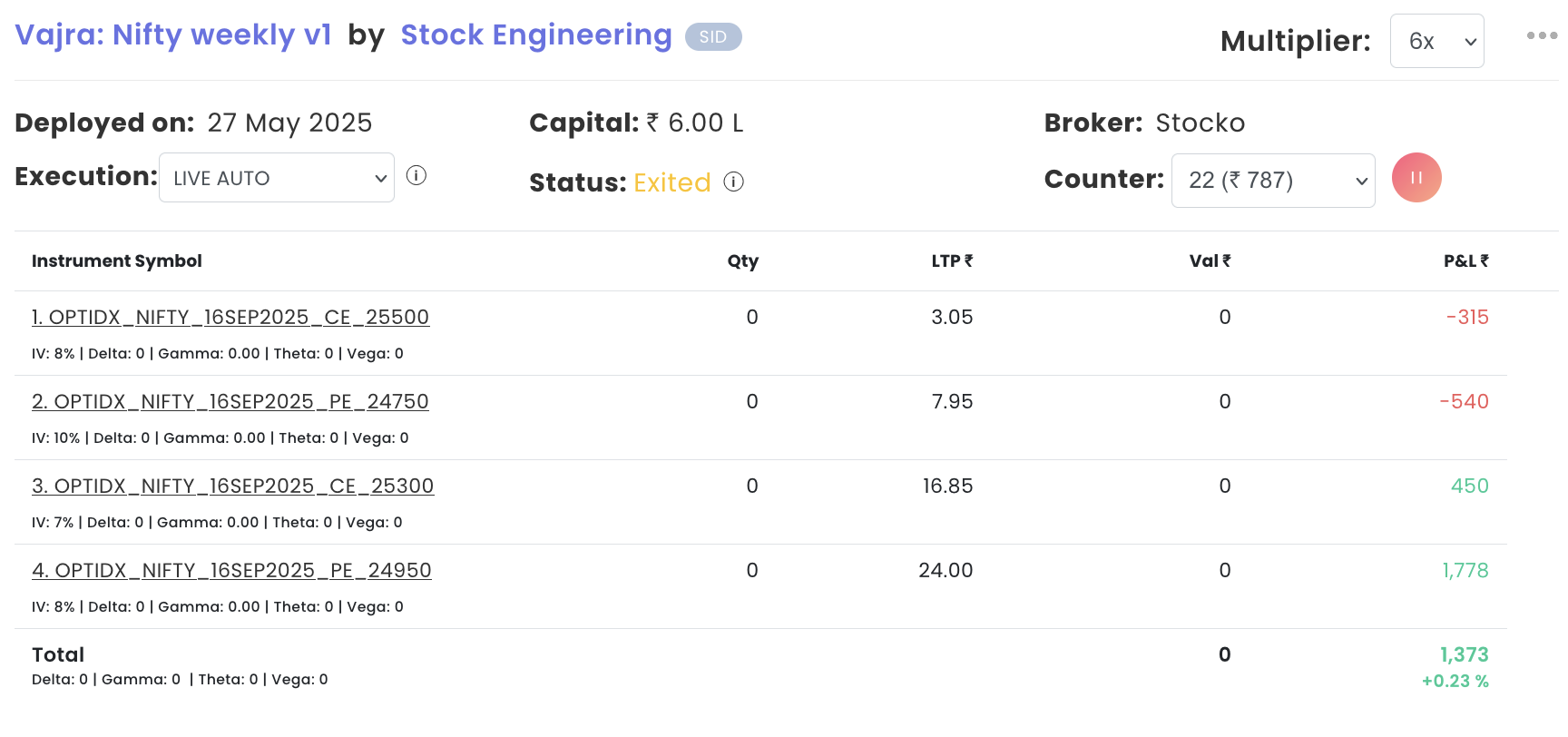Open the three-dots more options menu
The image size is (1568, 737).
click(x=1542, y=36)
